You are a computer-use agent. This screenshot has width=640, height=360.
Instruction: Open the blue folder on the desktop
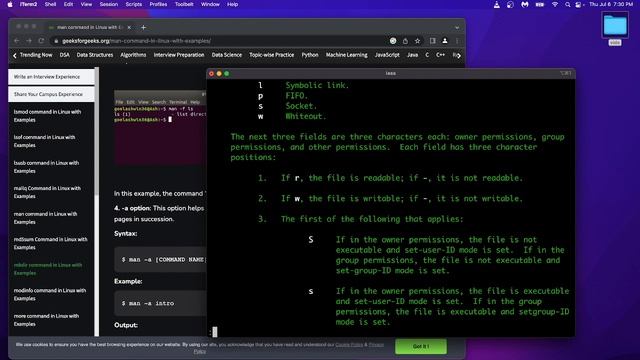pyautogui.click(x=615, y=25)
